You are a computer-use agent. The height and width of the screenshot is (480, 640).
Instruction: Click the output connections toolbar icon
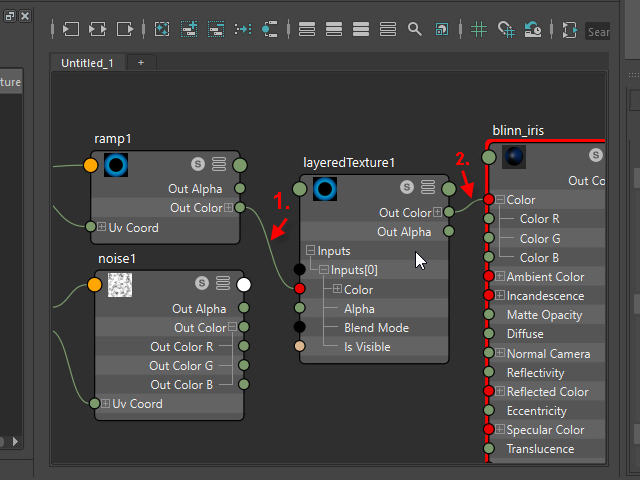pos(125,29)
